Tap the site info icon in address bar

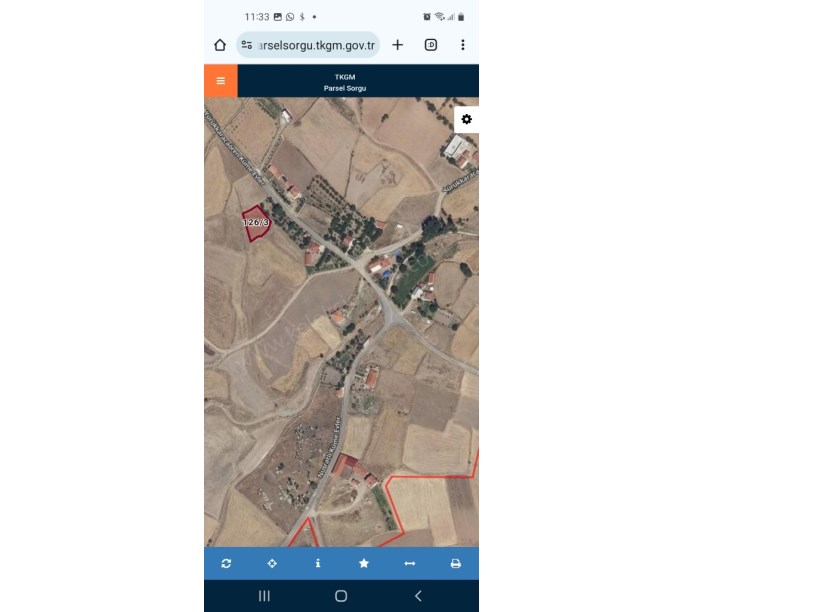point(247,45)
